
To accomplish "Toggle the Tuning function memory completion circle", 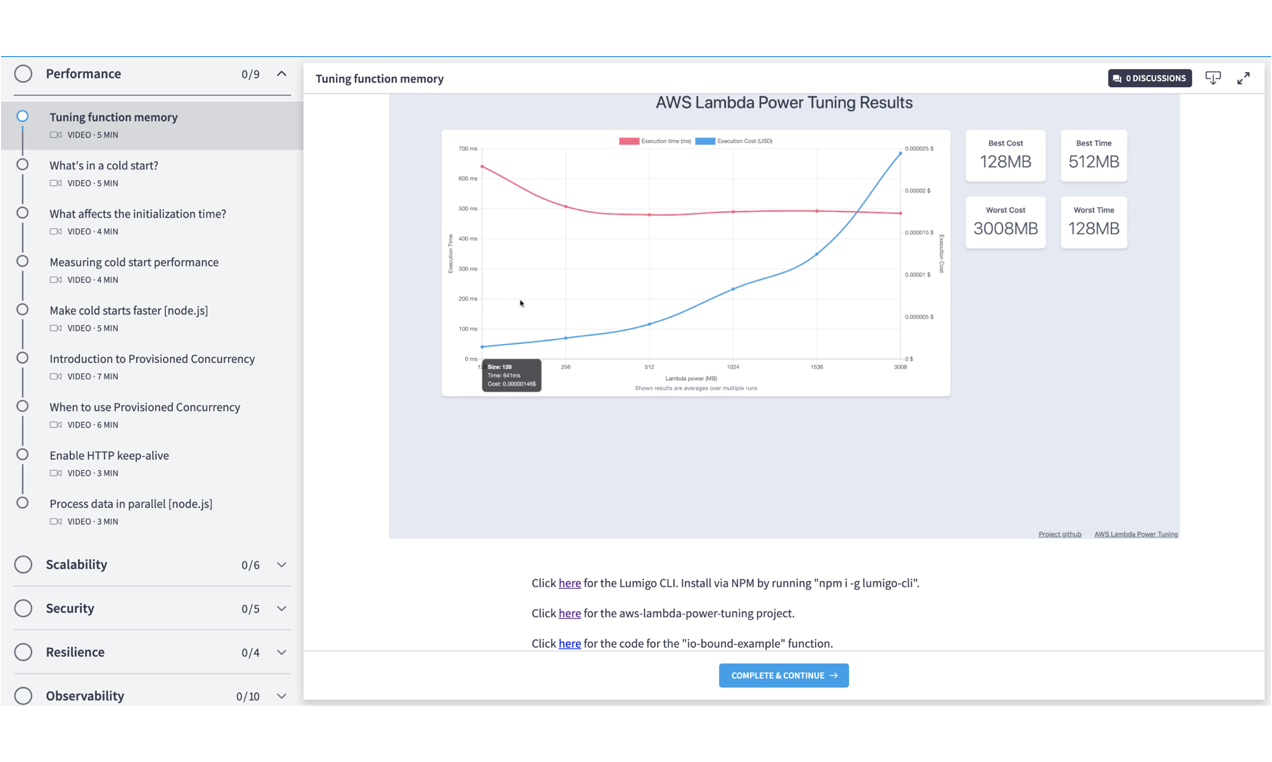I will [22, 116].
